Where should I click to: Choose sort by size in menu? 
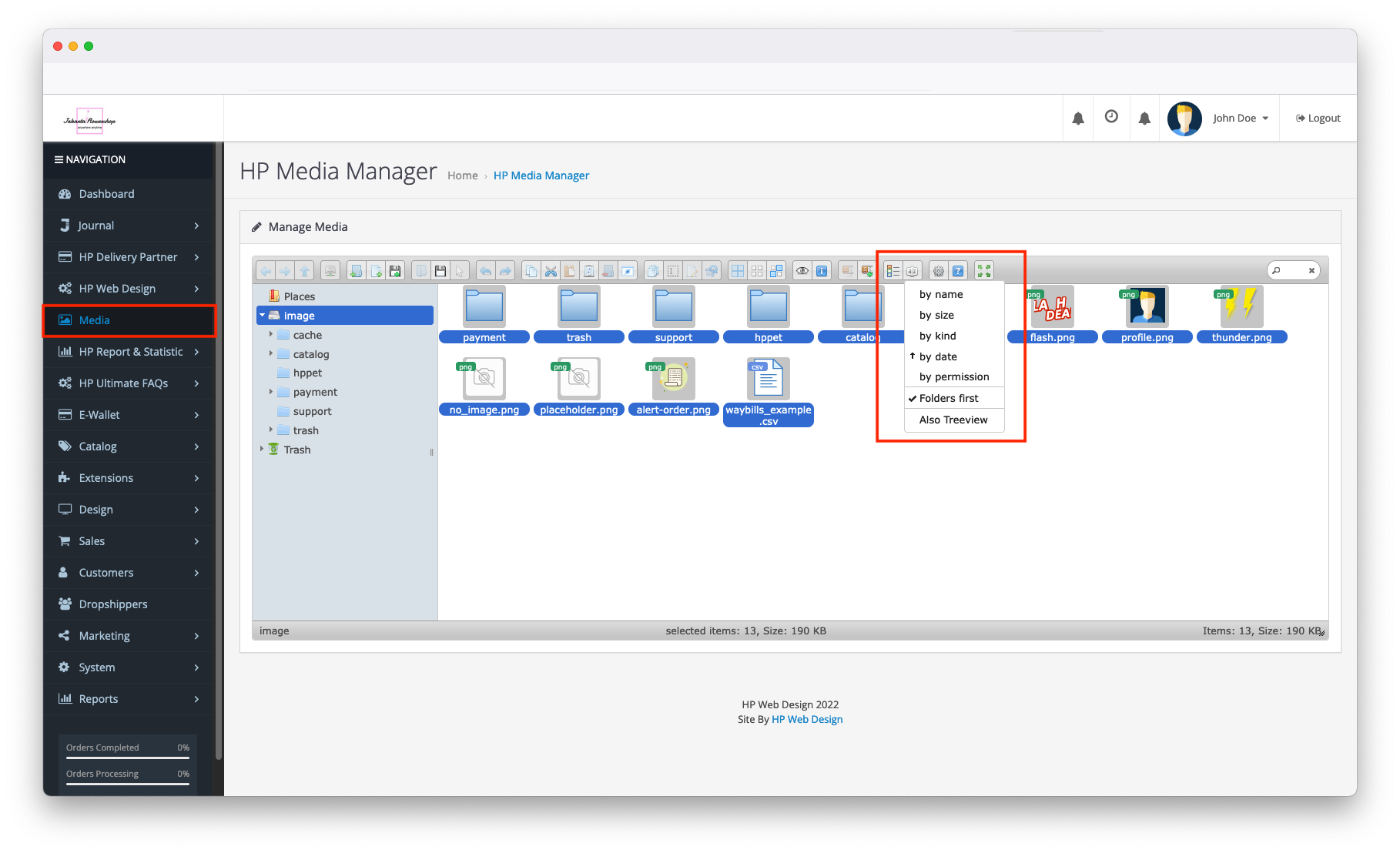point(936,315)
